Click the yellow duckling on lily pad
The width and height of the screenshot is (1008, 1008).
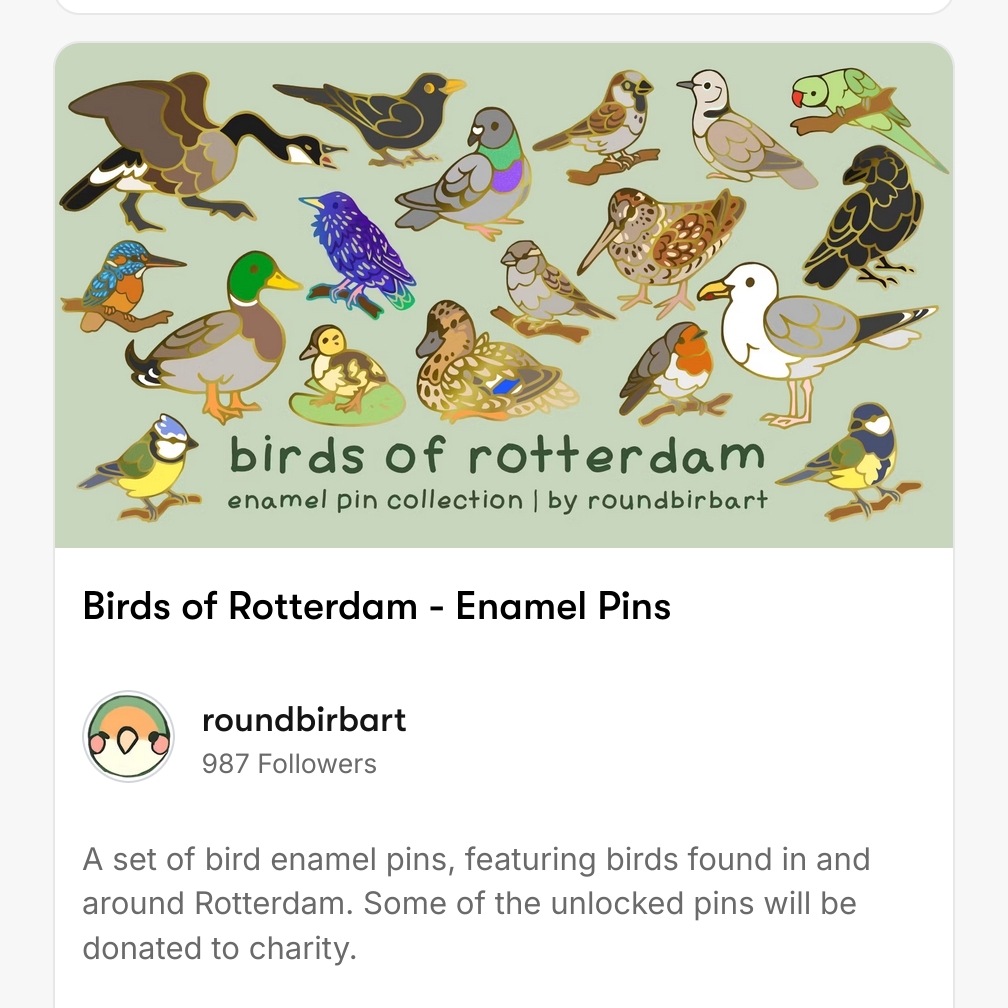tap(345, 370)
